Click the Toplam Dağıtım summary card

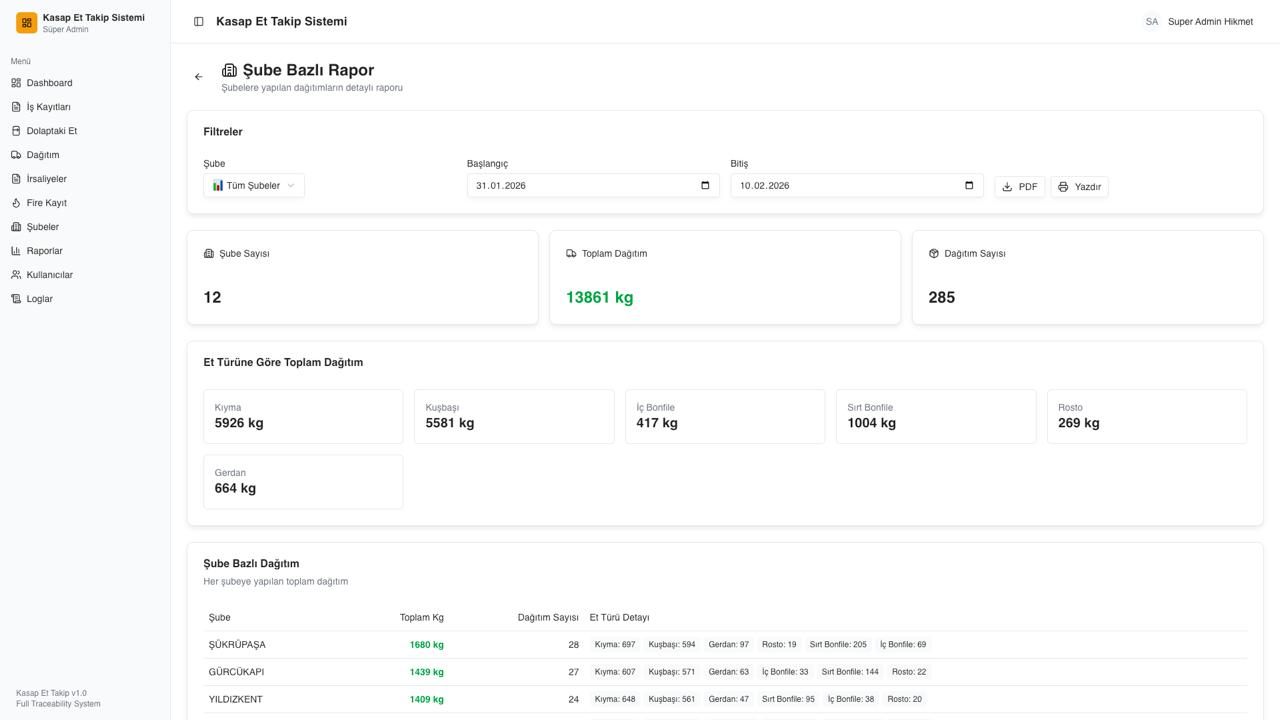pyautogui.click(x=724, y=277)
